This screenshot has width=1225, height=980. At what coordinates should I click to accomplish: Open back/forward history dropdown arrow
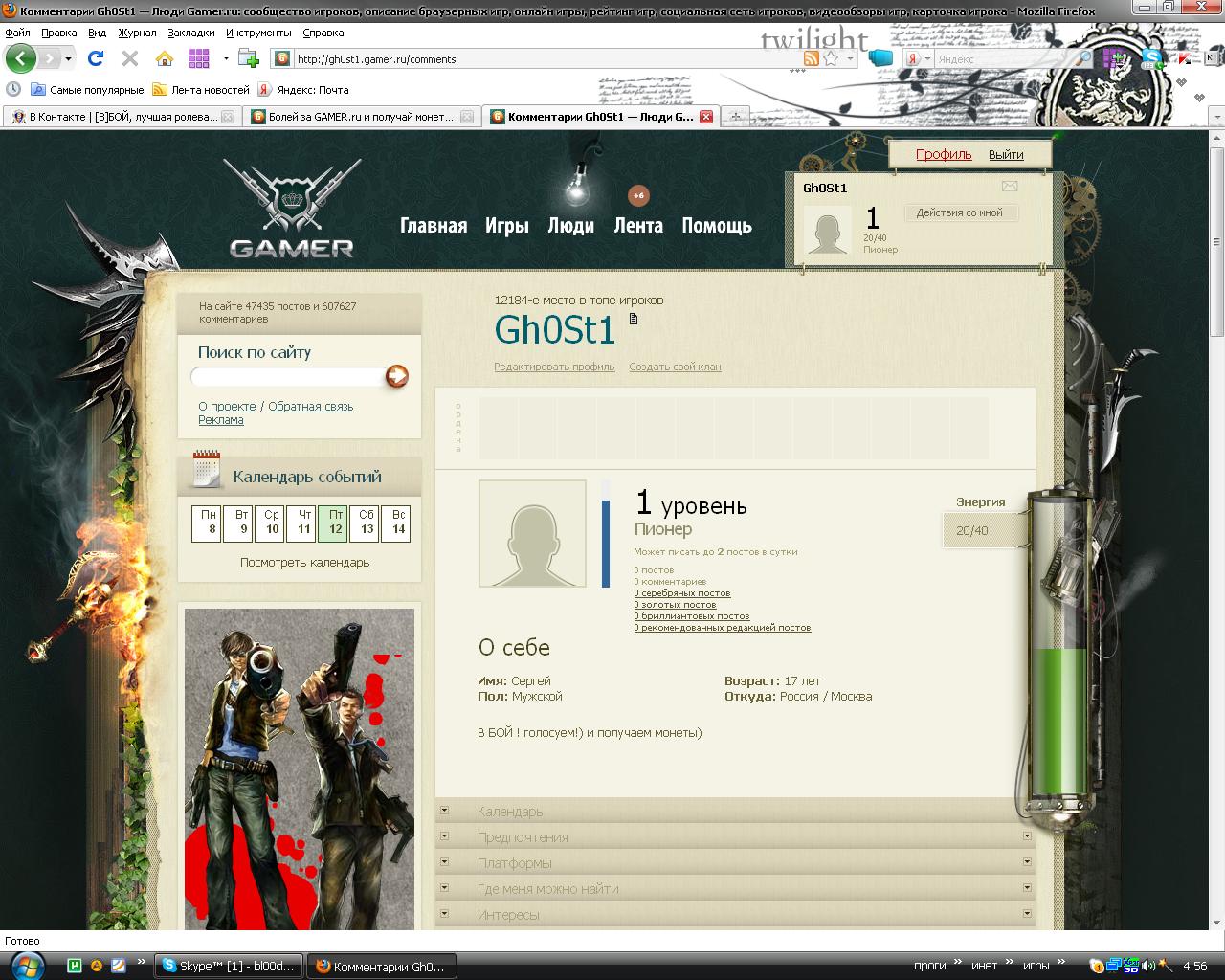68,59
